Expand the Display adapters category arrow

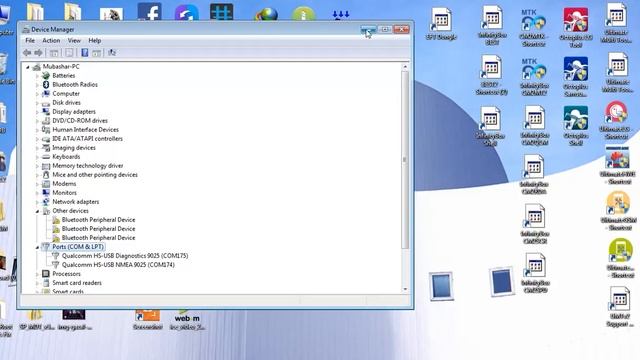37,112
